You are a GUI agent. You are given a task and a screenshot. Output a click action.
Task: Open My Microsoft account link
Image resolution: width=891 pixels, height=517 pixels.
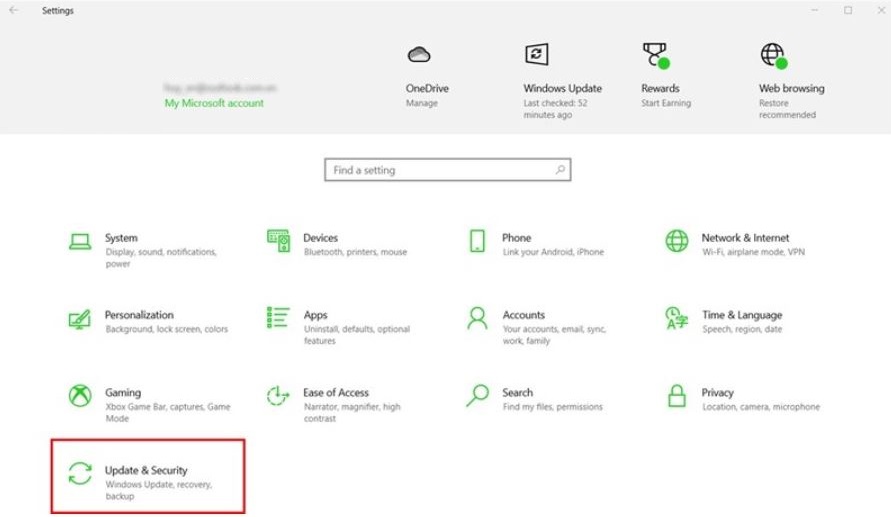coord(214,103)
